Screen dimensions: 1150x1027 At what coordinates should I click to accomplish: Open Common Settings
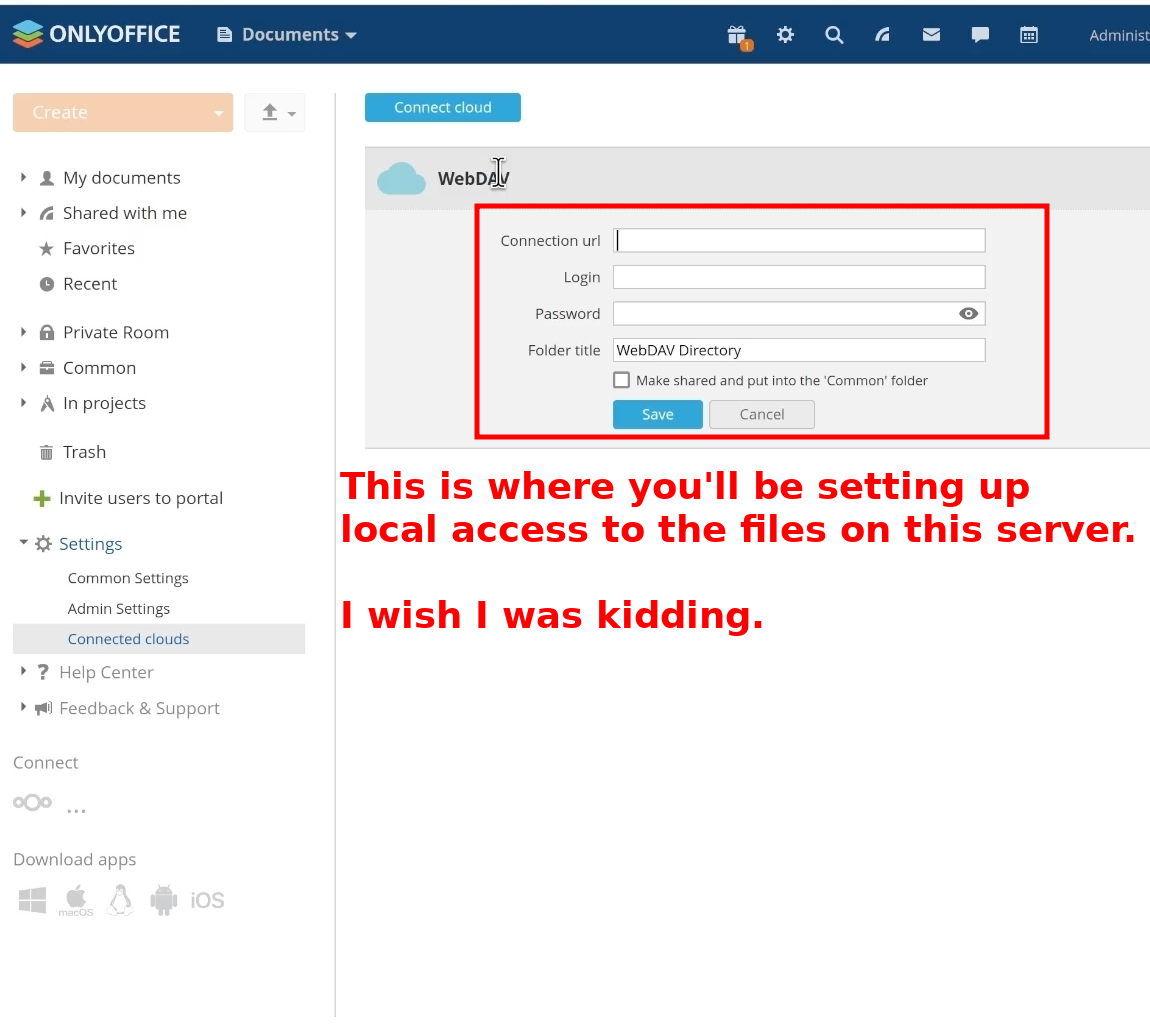[128, 578]
